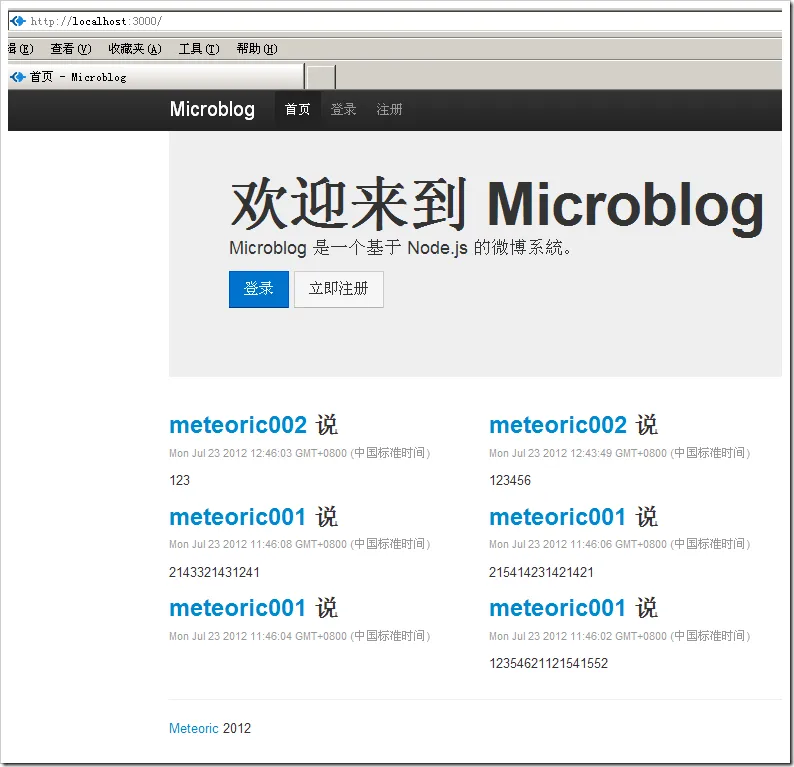The image size is (794, 767).
Task: Click the 欢迎来到 Microblog heading
Action: point(497,205)
